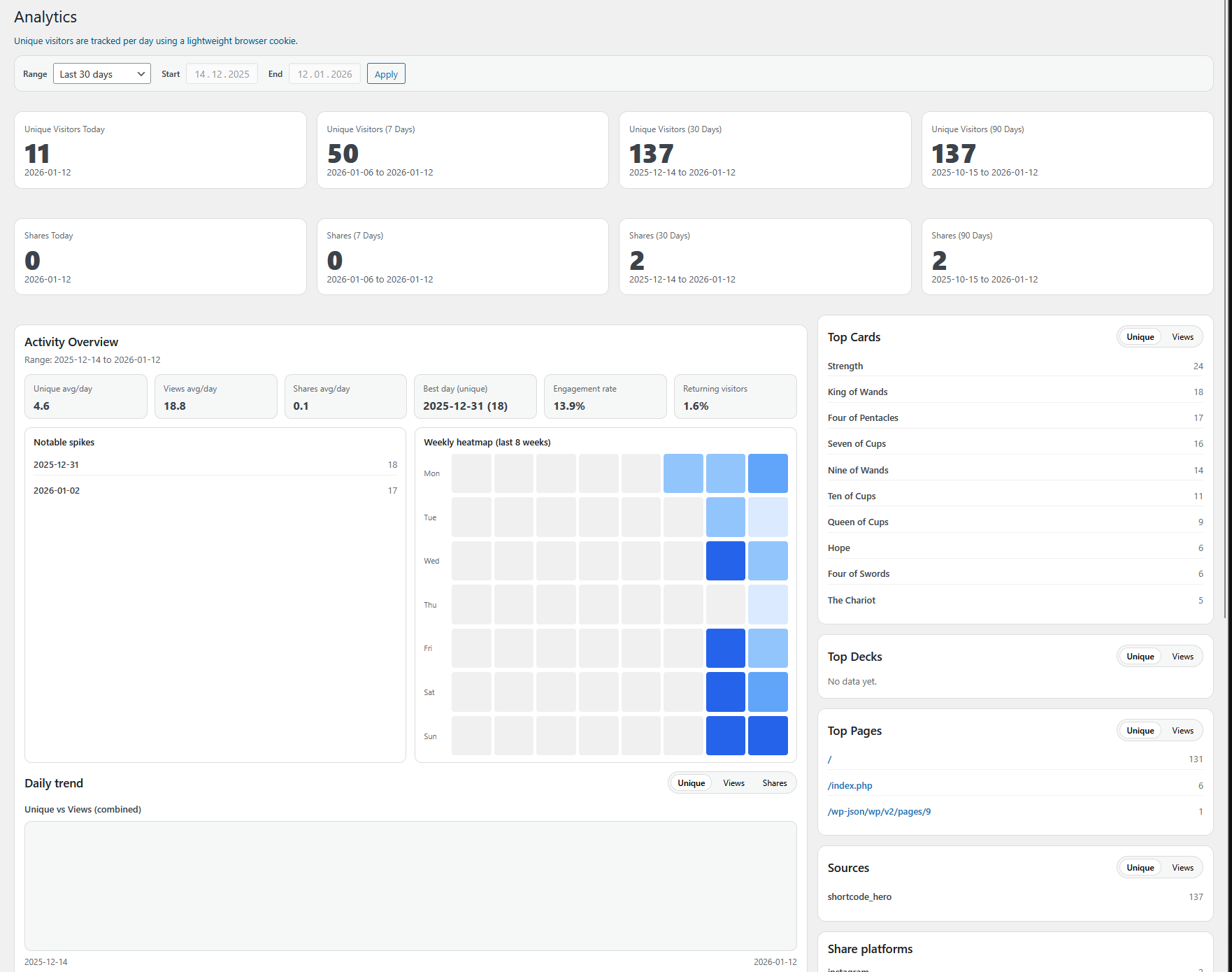Click the darkest Wednesday heatmap cell
Screen dimensions: 1232x972
725,561
